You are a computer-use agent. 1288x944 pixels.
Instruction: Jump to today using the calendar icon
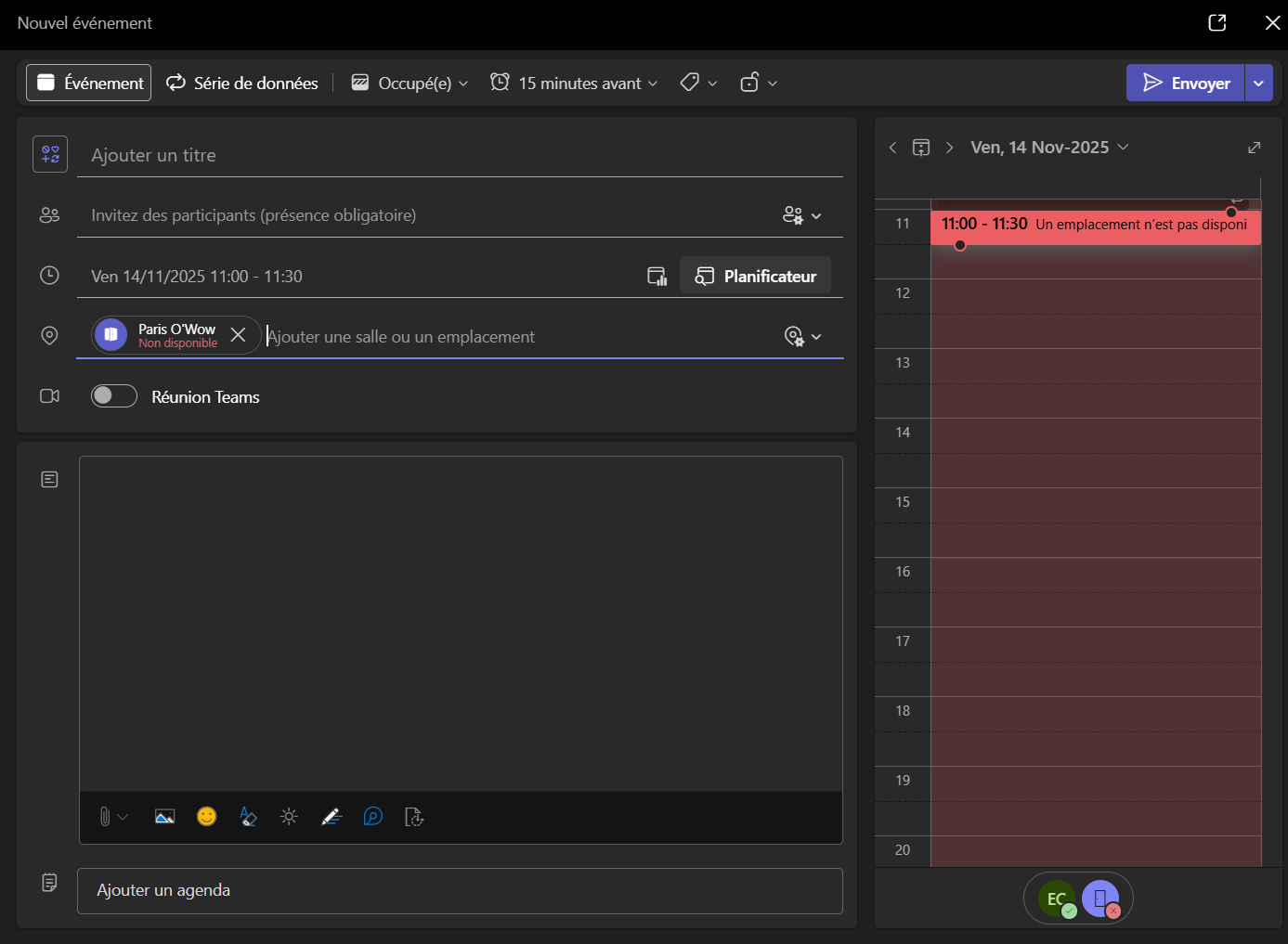point(921,148)
